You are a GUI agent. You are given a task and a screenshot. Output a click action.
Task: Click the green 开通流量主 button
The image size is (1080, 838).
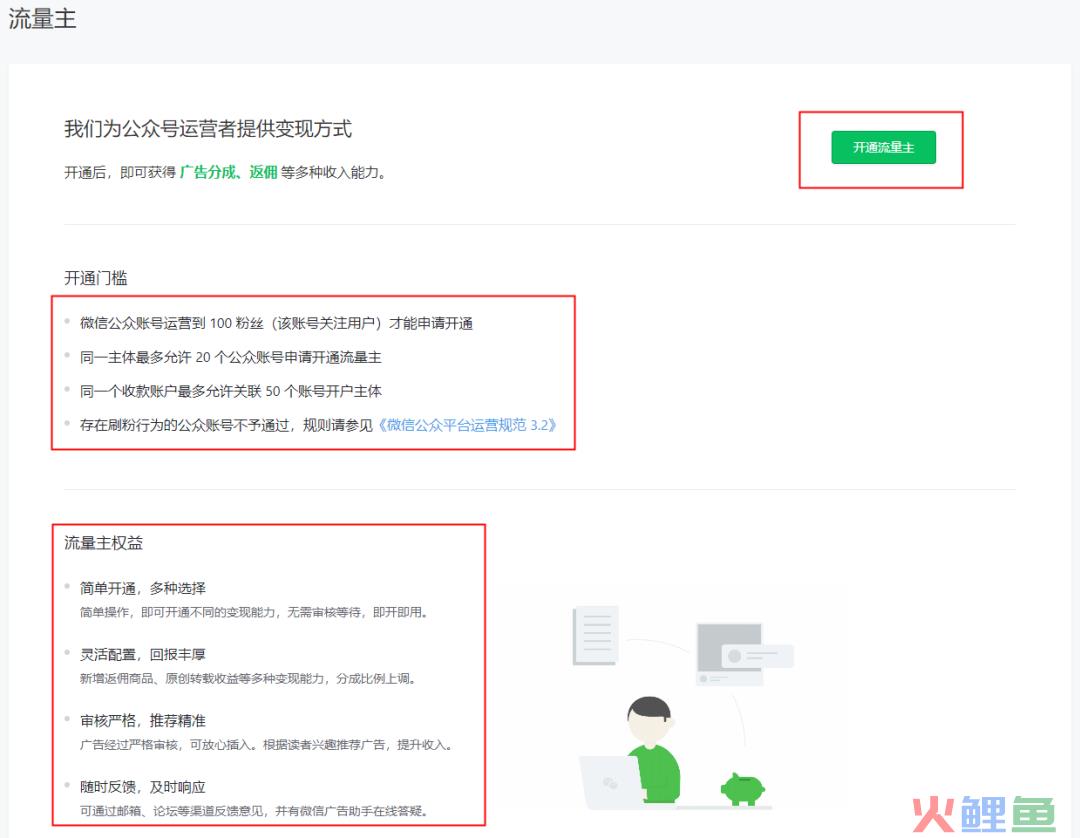(883, 147)
